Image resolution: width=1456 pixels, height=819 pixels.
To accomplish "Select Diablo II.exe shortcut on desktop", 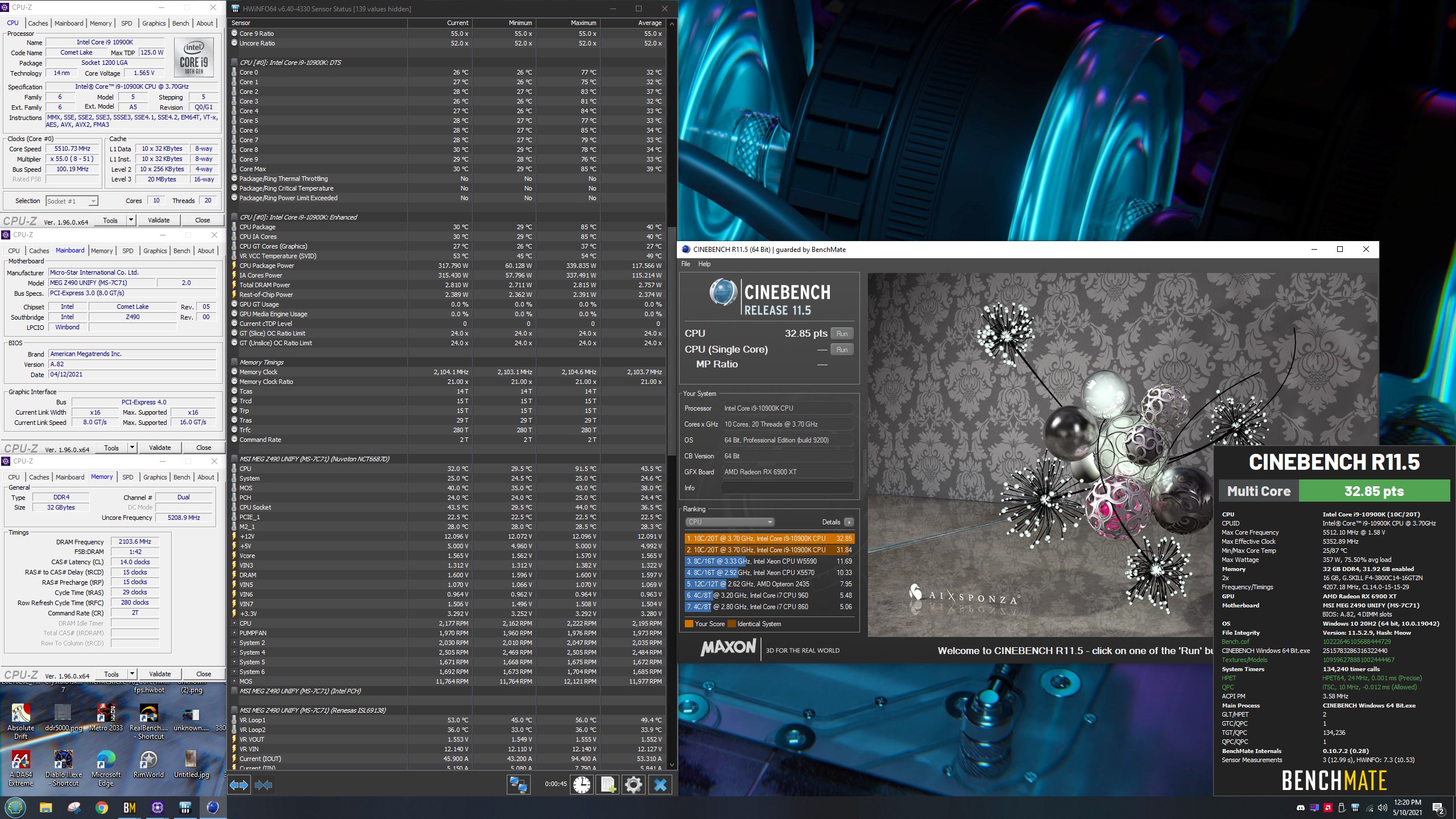I will (63, 768).
